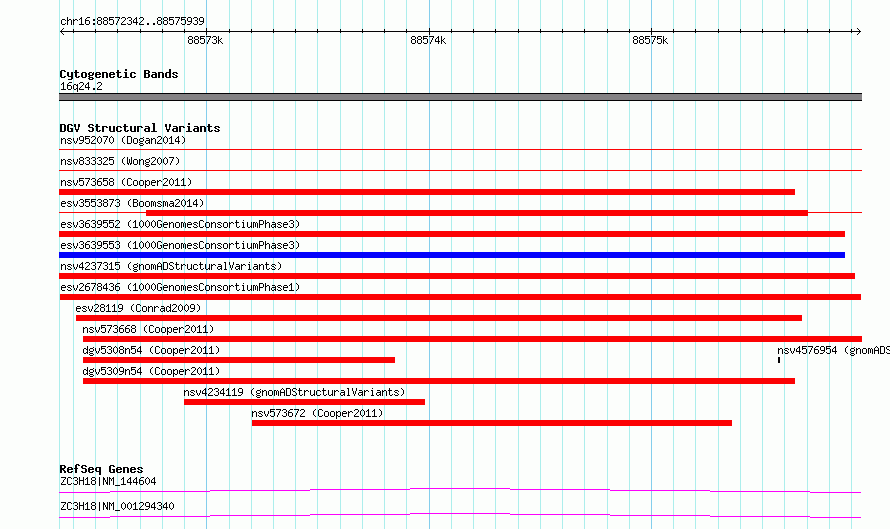
Task: Click the Cytogenetic Bands track title
Action: 119,74
